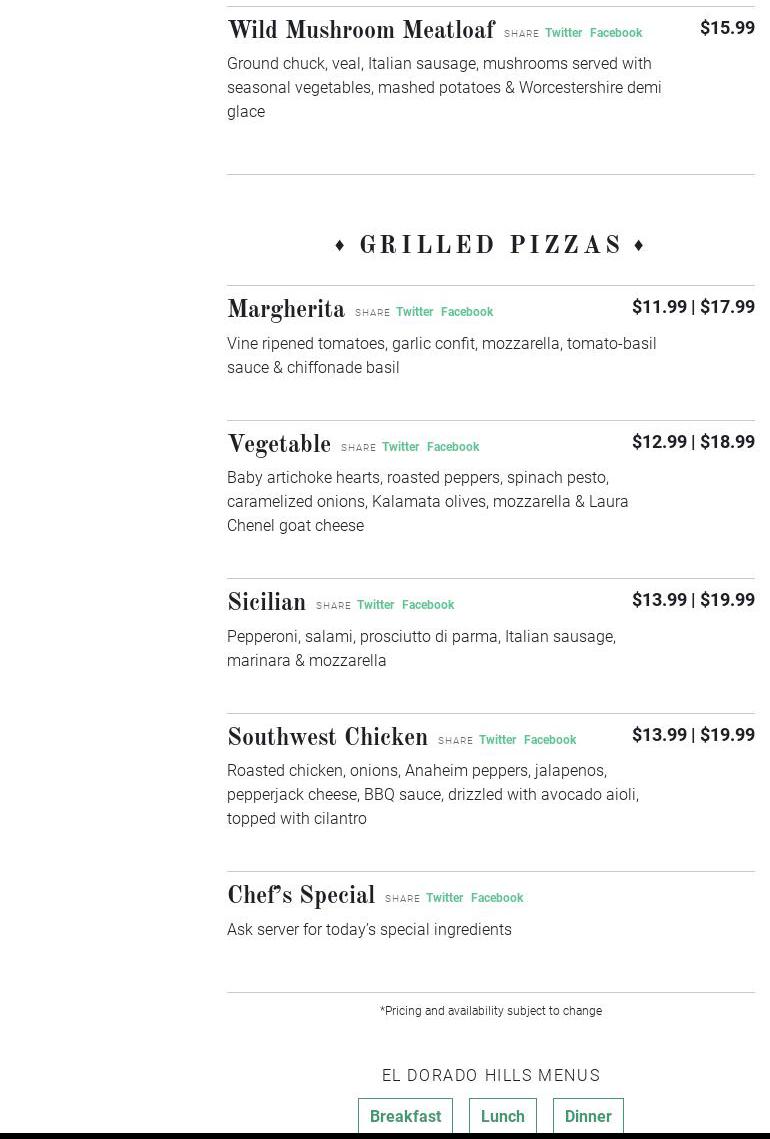Share Vegetable pizza on Facebook
Screen dimensions: 770x1139
[452, 447]
